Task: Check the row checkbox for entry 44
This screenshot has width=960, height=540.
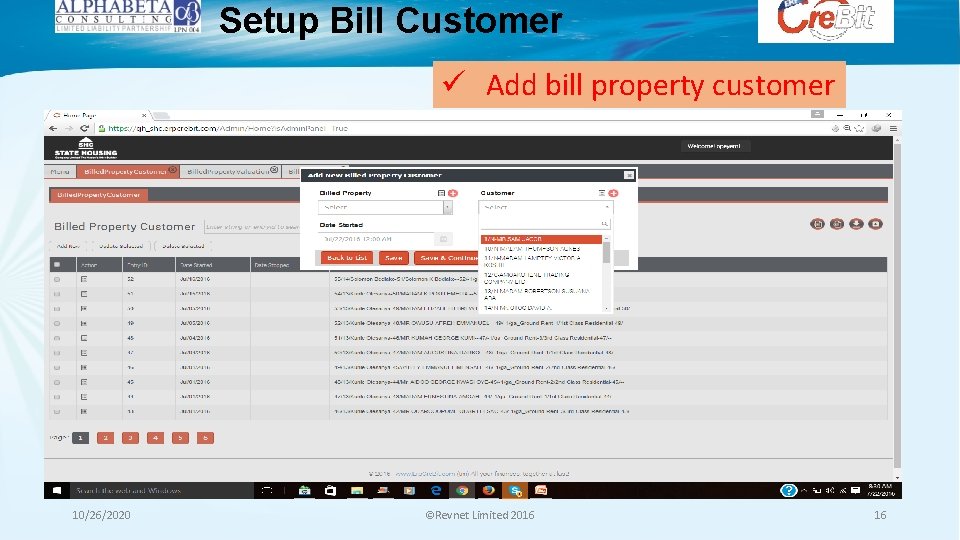Action: coord(57,397)
